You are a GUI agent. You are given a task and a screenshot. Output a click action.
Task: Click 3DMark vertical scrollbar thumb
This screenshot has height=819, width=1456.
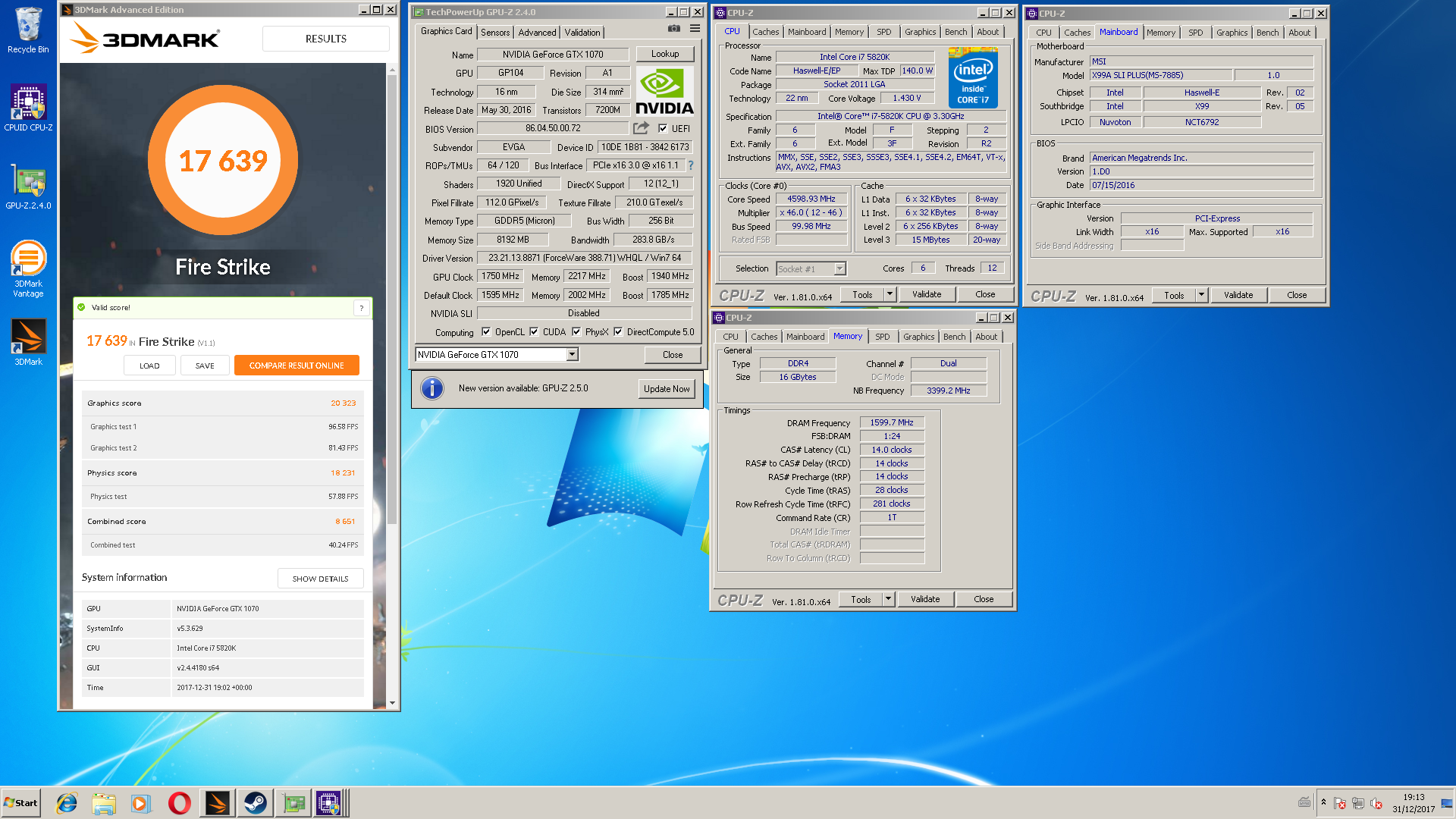click(392, 299)
